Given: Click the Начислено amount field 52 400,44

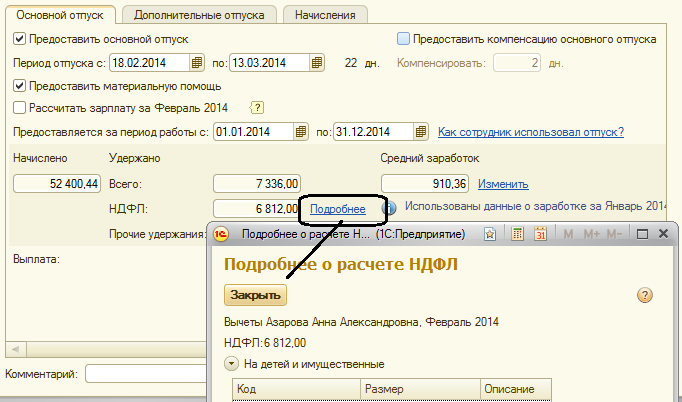Looking at the screenshot, I should (x=57, y=184).
